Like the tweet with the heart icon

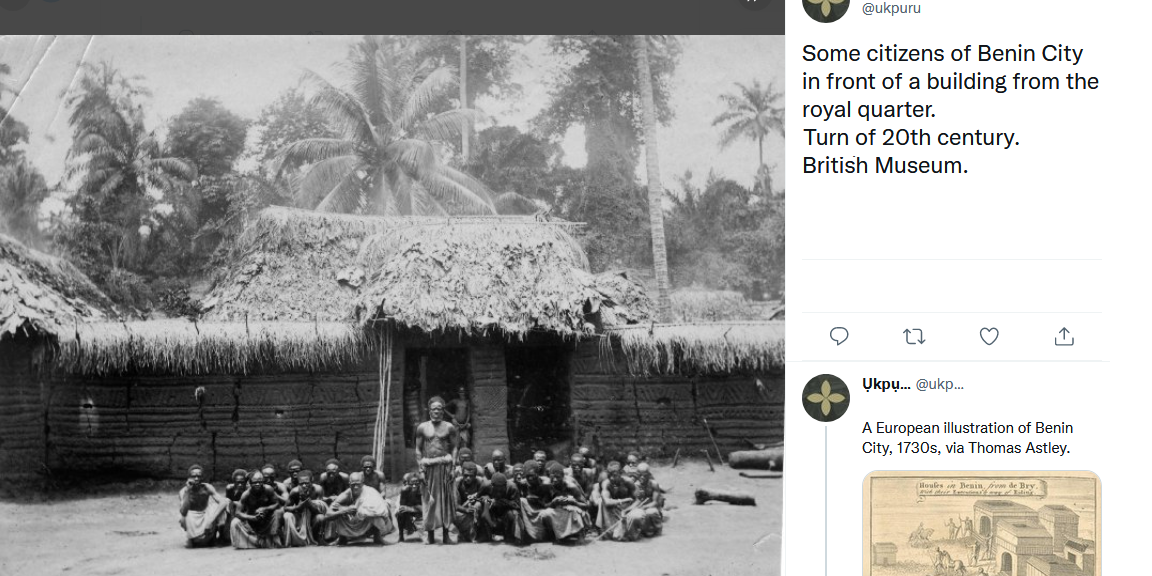coord(989,336)
